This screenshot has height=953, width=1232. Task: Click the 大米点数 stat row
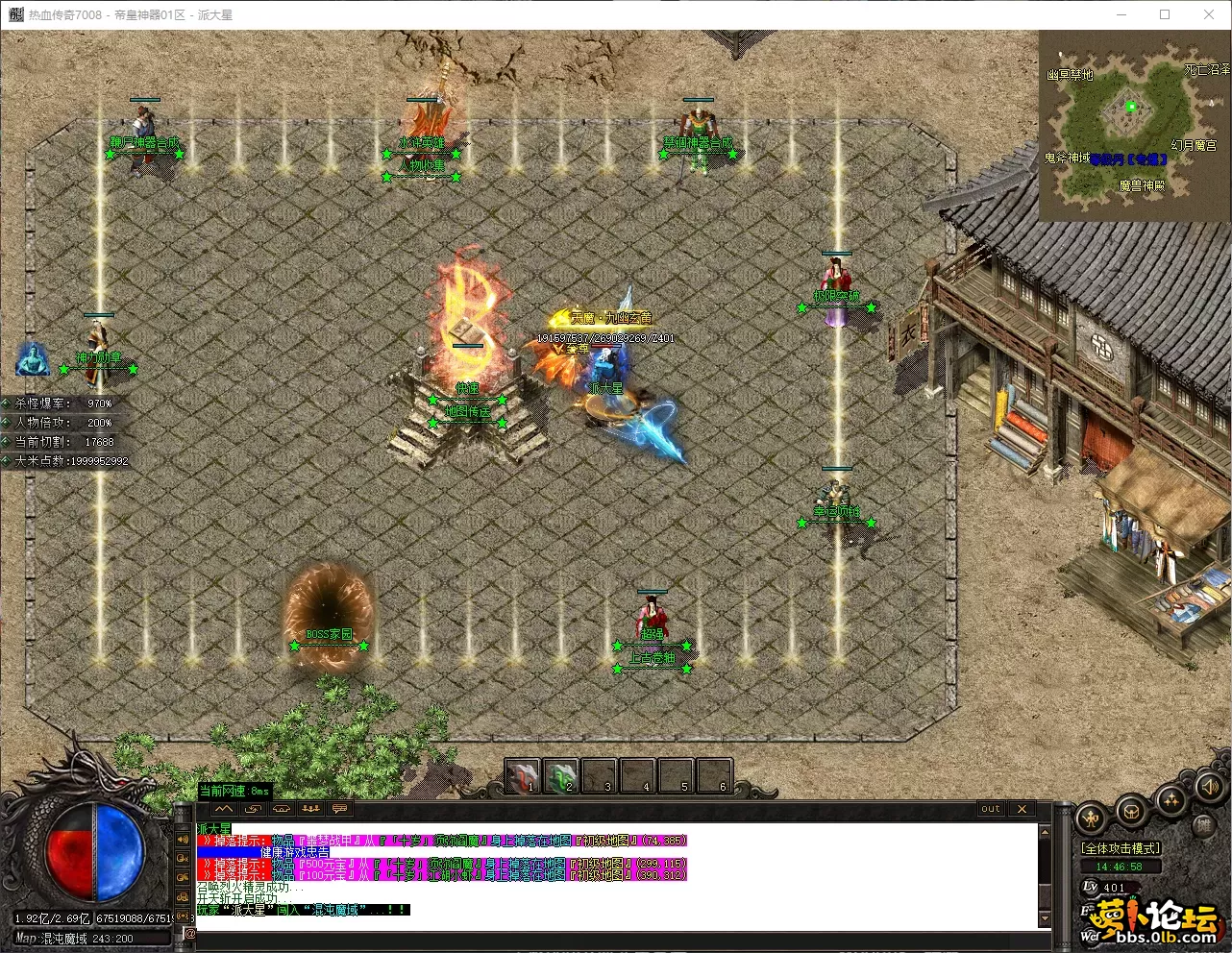(65, 461)
